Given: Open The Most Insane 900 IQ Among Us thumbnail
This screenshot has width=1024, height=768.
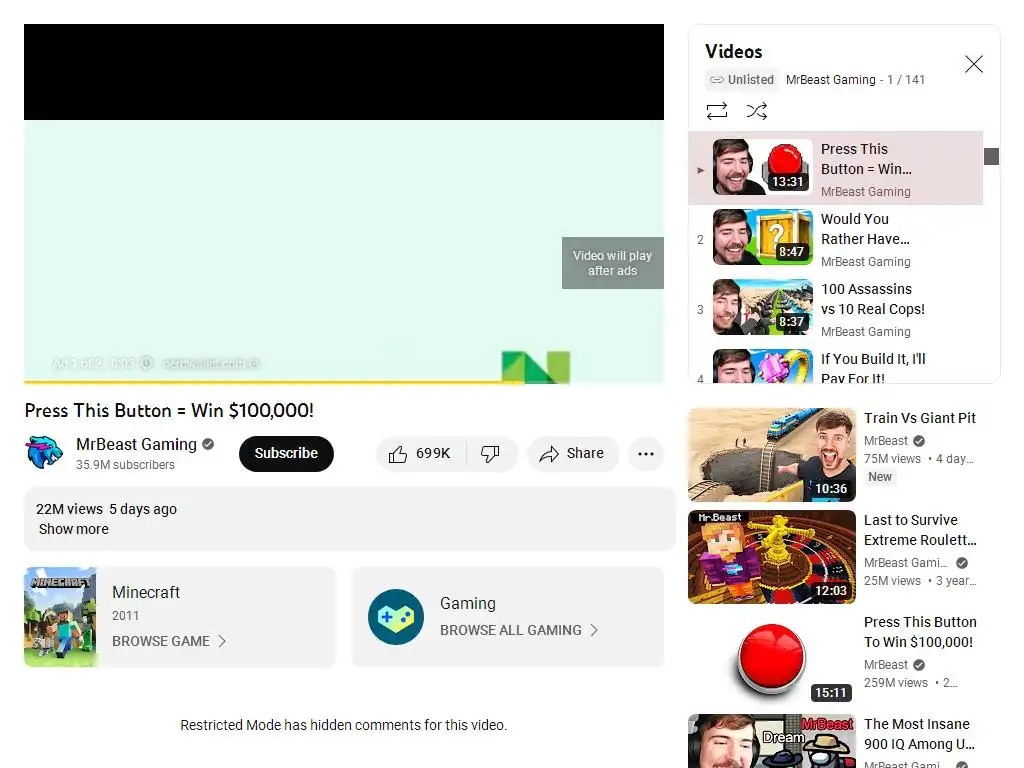Looking at the screenshot, I should point(772,741).
